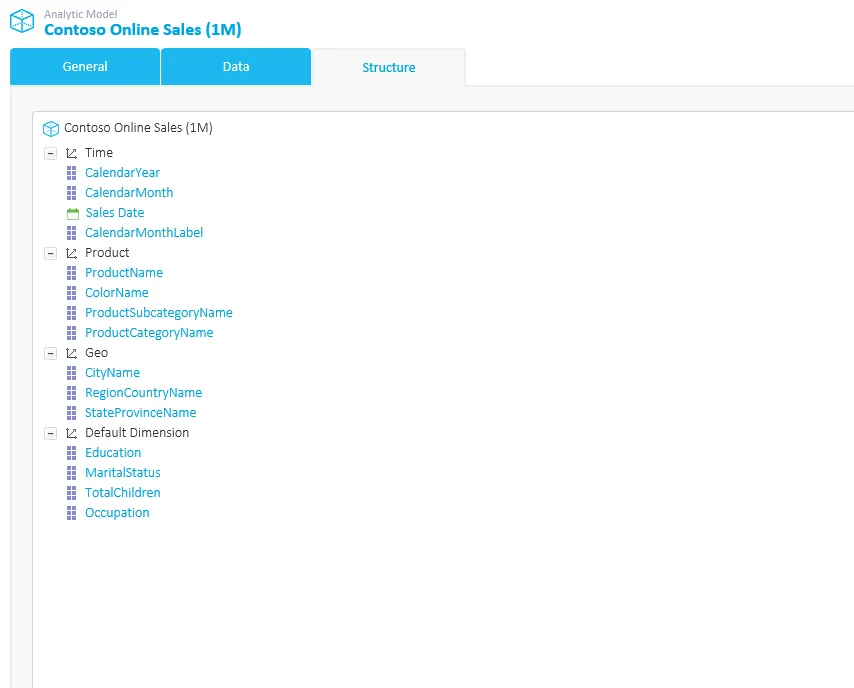Click the dimension icon next to Product
The width and height of the screenshot is (854, 688).
click(71, 253)
